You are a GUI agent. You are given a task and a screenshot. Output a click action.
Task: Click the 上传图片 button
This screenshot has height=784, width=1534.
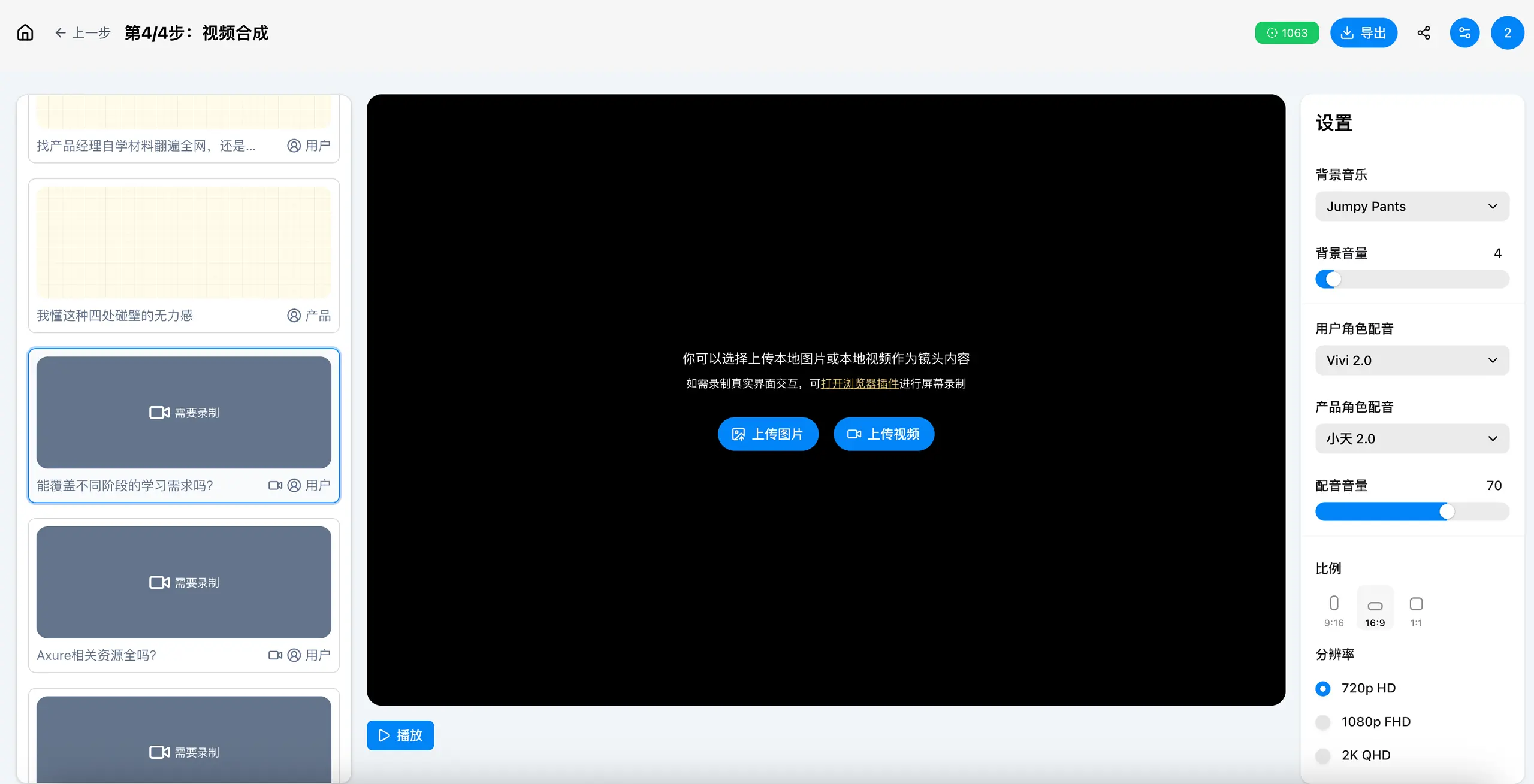tap(768, 434)
